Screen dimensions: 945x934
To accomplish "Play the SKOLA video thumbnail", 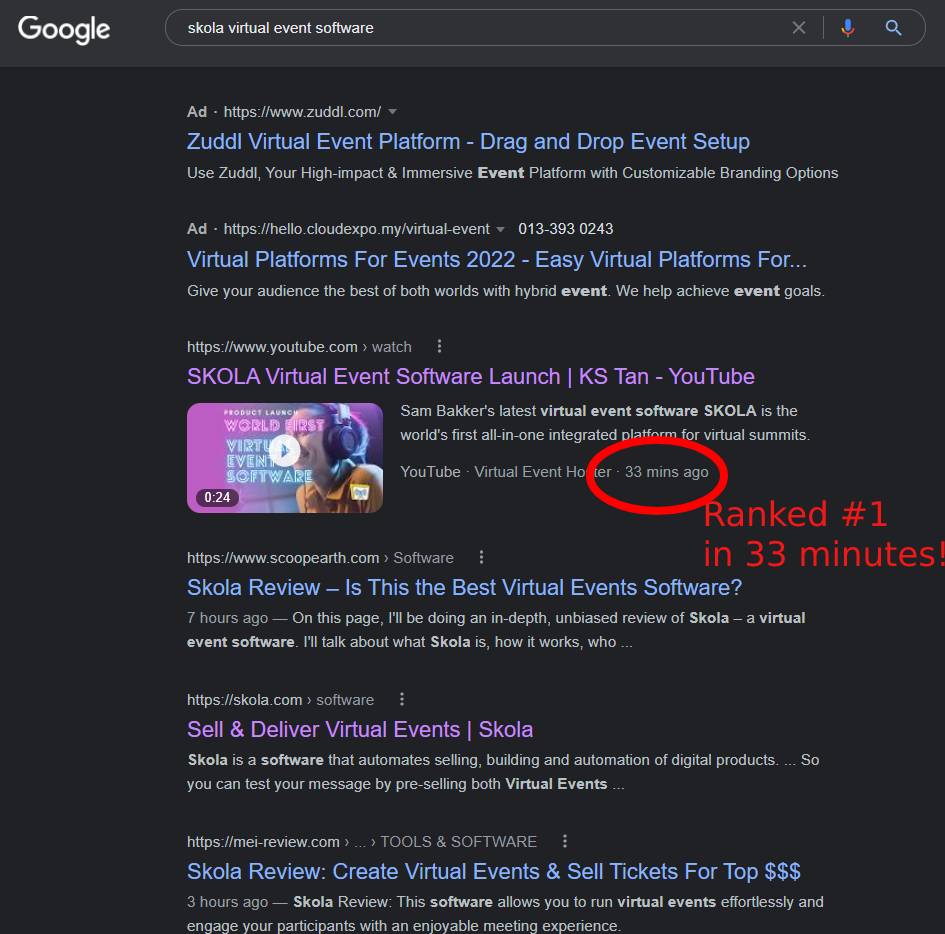I will pos(284,458).
